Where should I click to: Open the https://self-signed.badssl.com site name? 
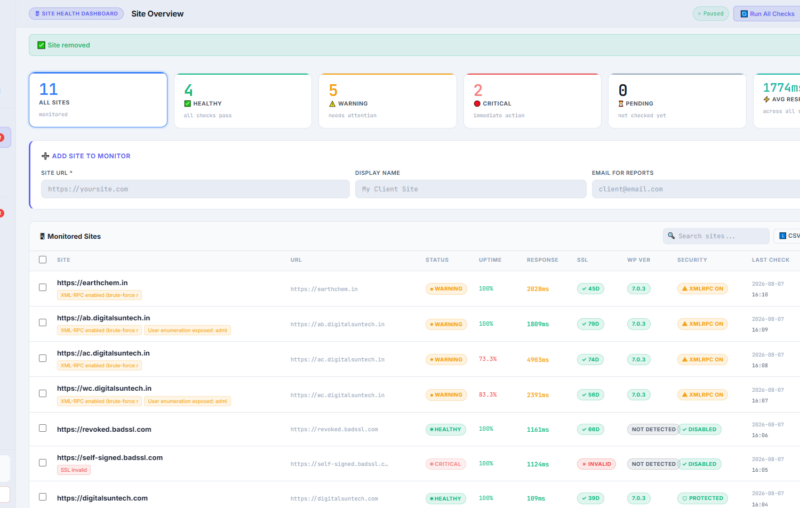pos(110,458)
